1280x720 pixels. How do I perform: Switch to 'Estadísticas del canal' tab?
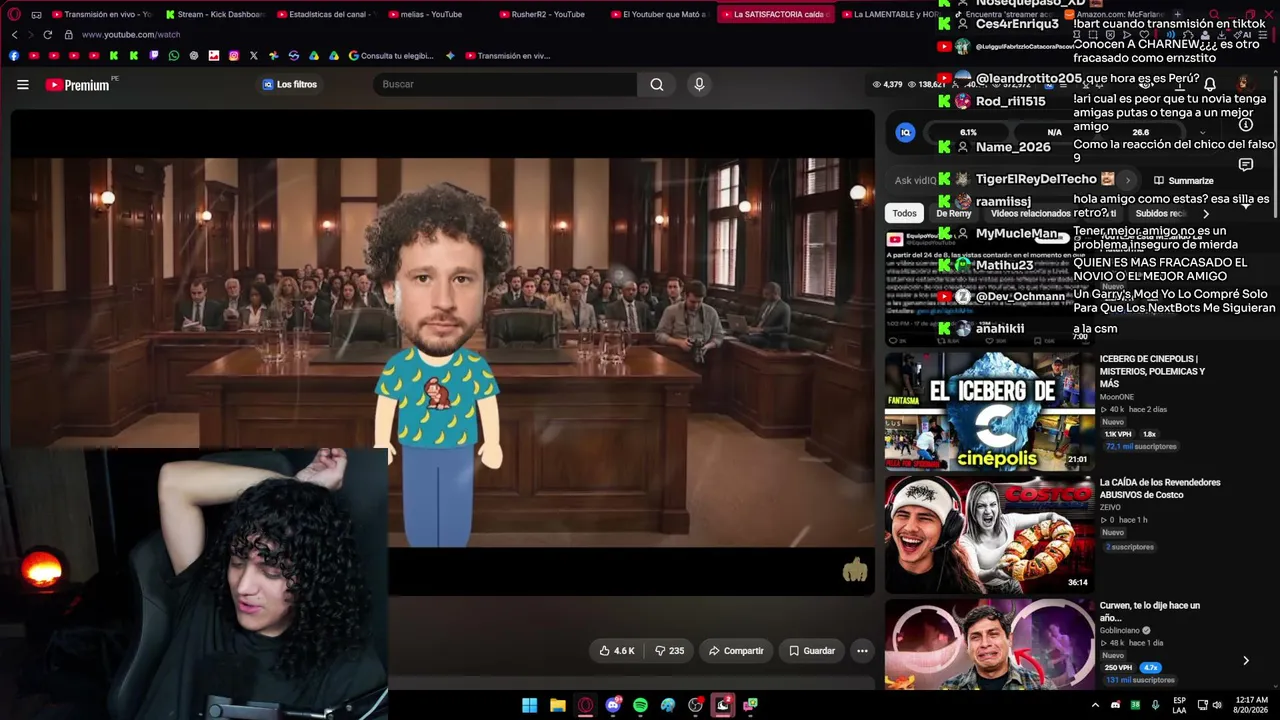pos(325,14)
